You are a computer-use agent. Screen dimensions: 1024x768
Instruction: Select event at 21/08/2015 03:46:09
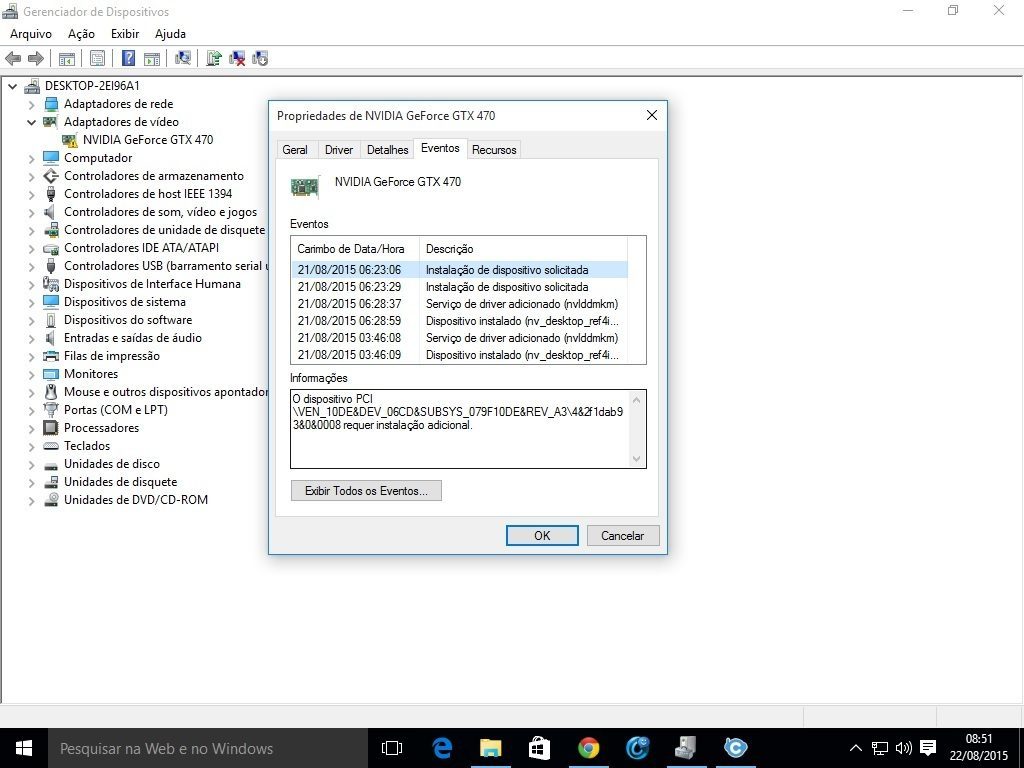459,355
